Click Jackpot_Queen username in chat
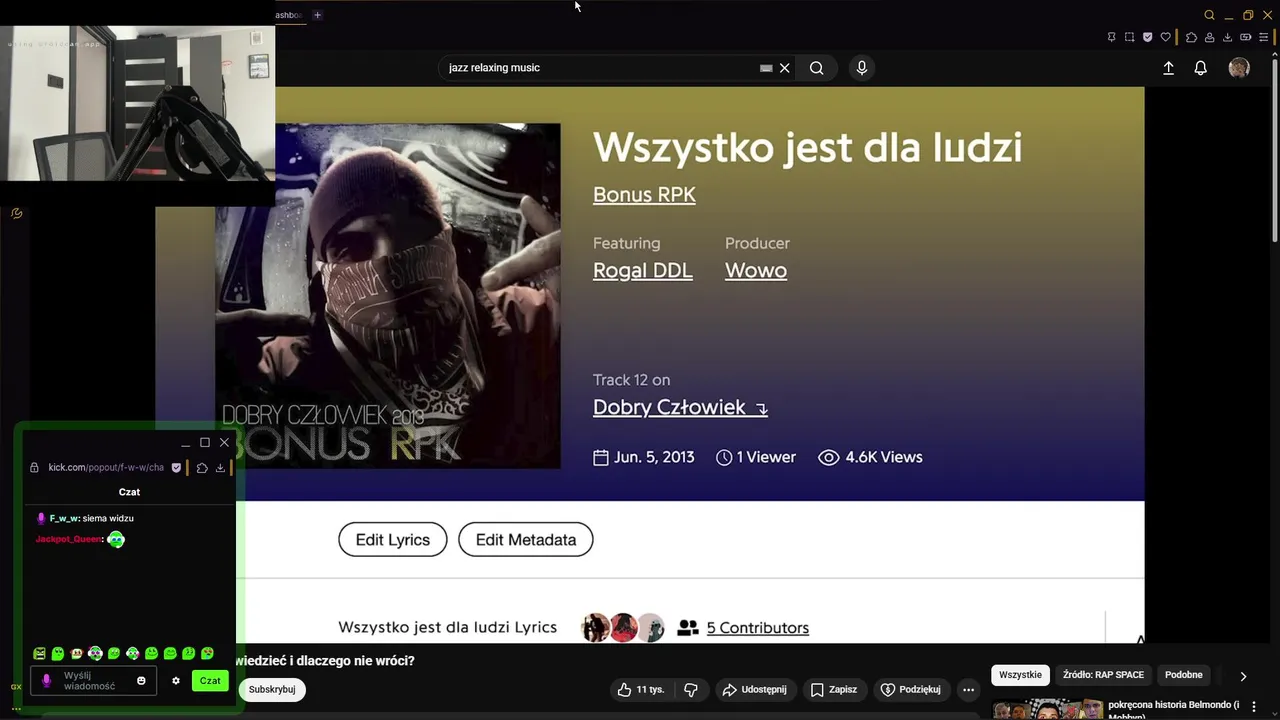The height and width of the screenshot is (720, 1280). coord(68,539)
